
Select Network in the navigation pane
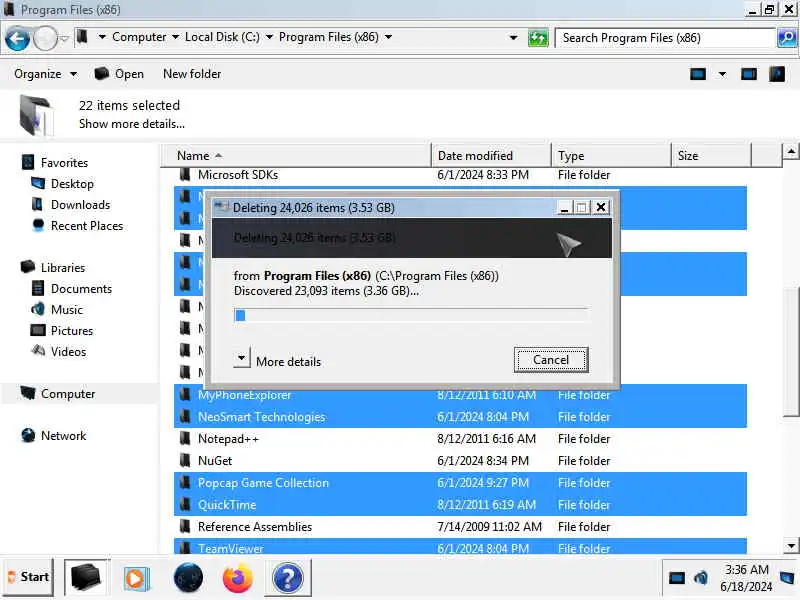(x=63, y=436)
